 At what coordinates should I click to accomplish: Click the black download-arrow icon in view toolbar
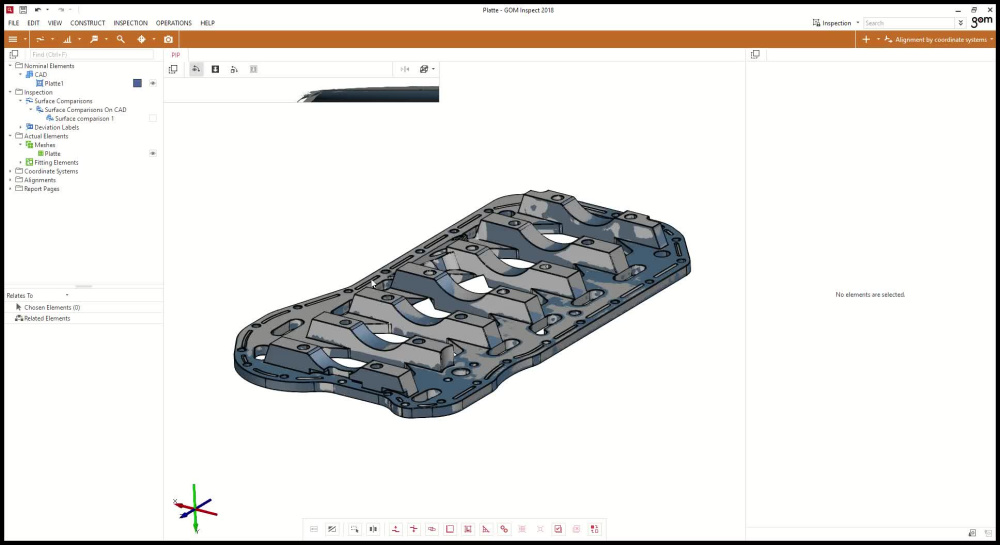(215, 69)
